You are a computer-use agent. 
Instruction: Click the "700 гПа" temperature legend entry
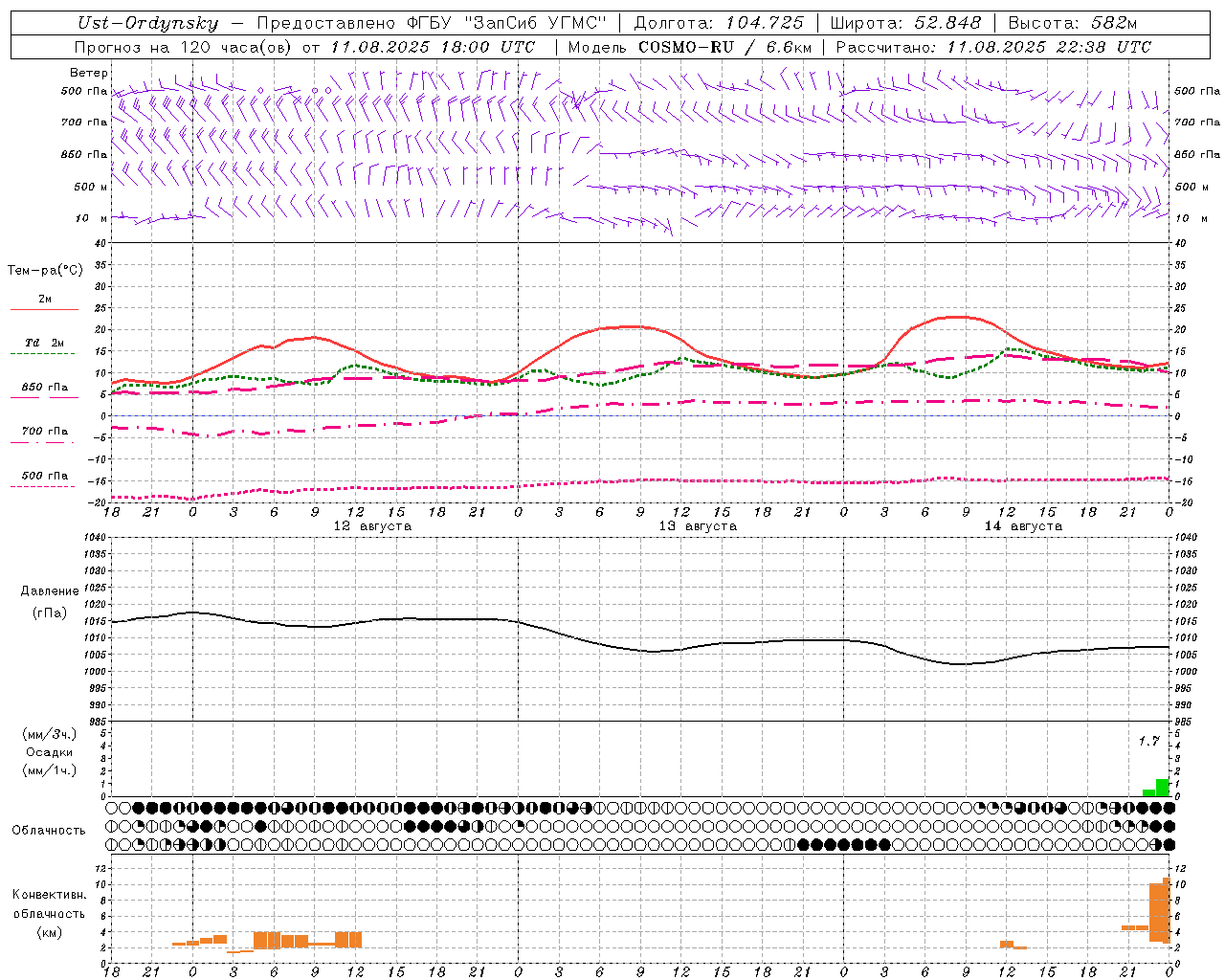(x=45, y=431)
